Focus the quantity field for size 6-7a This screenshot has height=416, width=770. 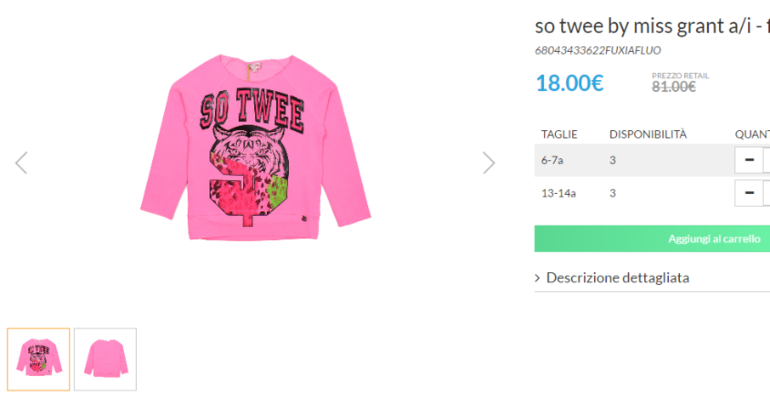[x=766, y=160]
